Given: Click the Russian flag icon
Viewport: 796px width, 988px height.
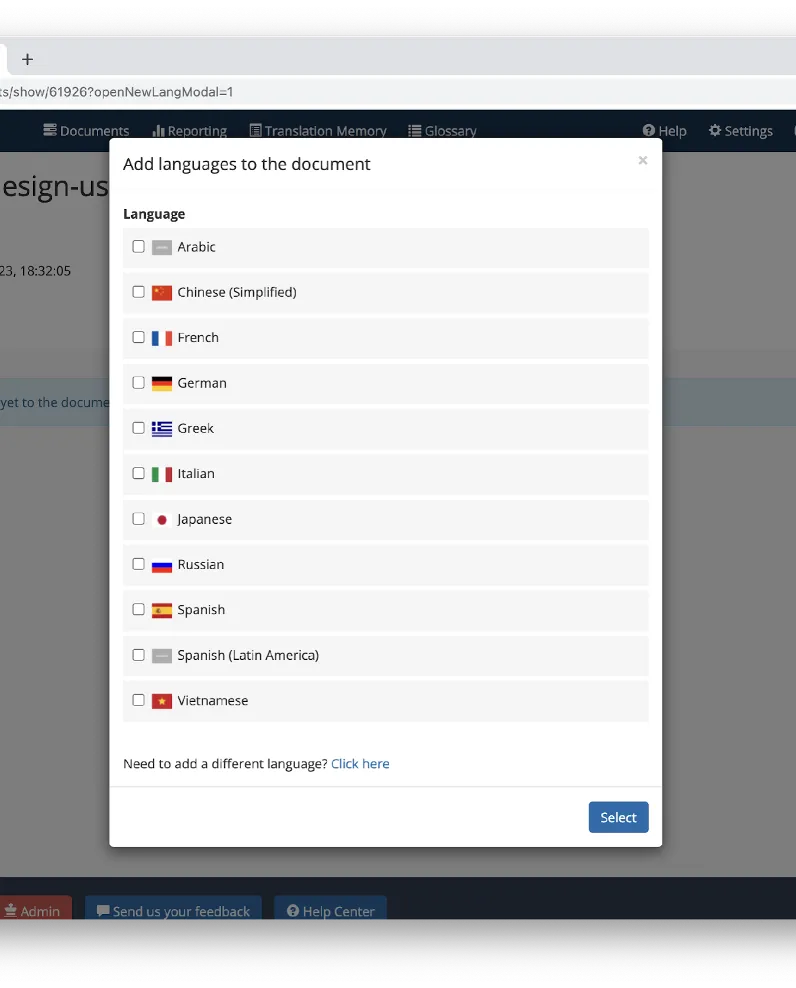Looking at the screenshot, I should [162, 566].
